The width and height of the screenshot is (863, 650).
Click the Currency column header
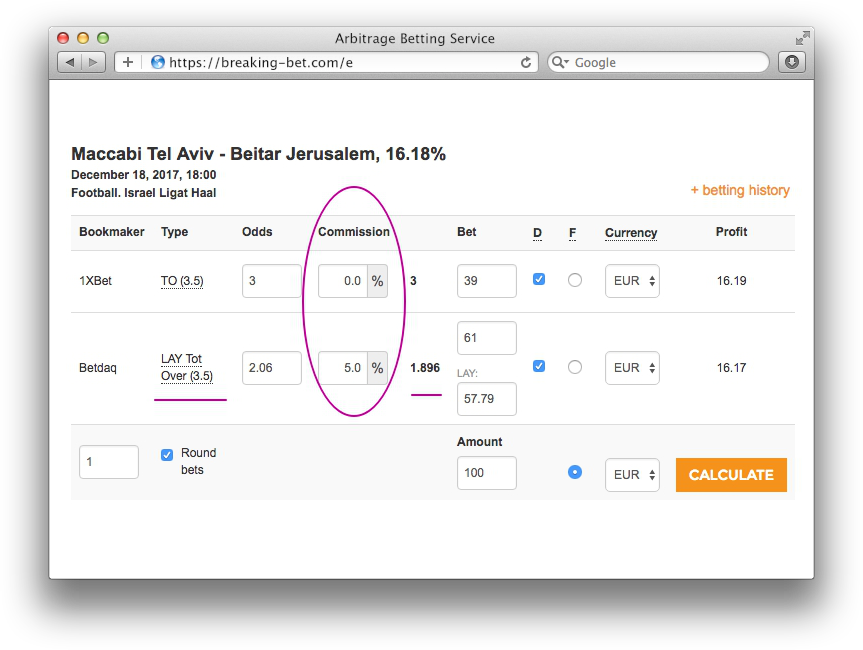pos(631,233)
